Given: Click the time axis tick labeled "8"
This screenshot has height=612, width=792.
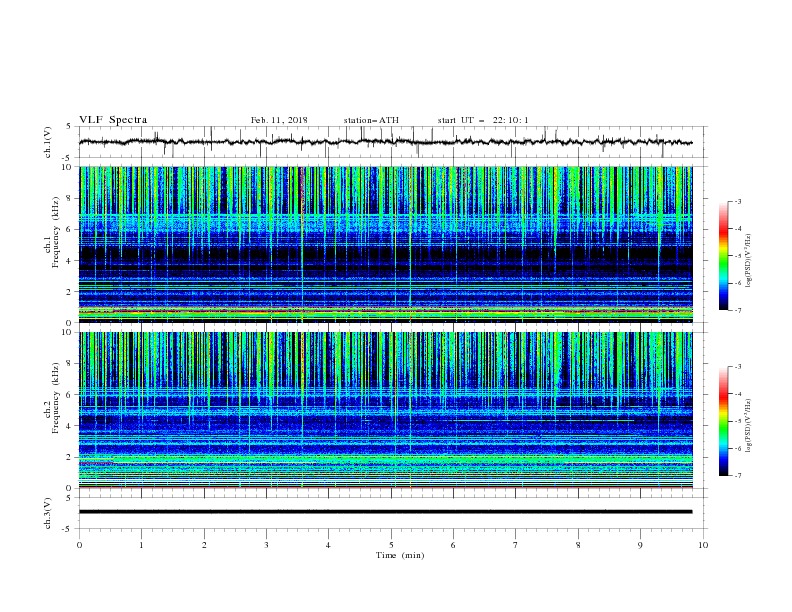Looking at the screenshot, I should (578, 545).
